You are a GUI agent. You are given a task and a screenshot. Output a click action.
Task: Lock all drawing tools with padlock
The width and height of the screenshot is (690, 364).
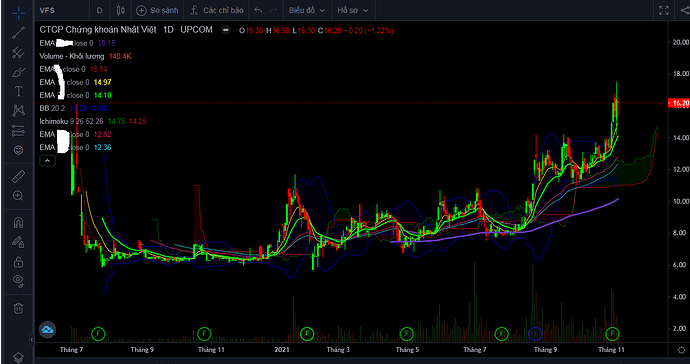[18, 262]
